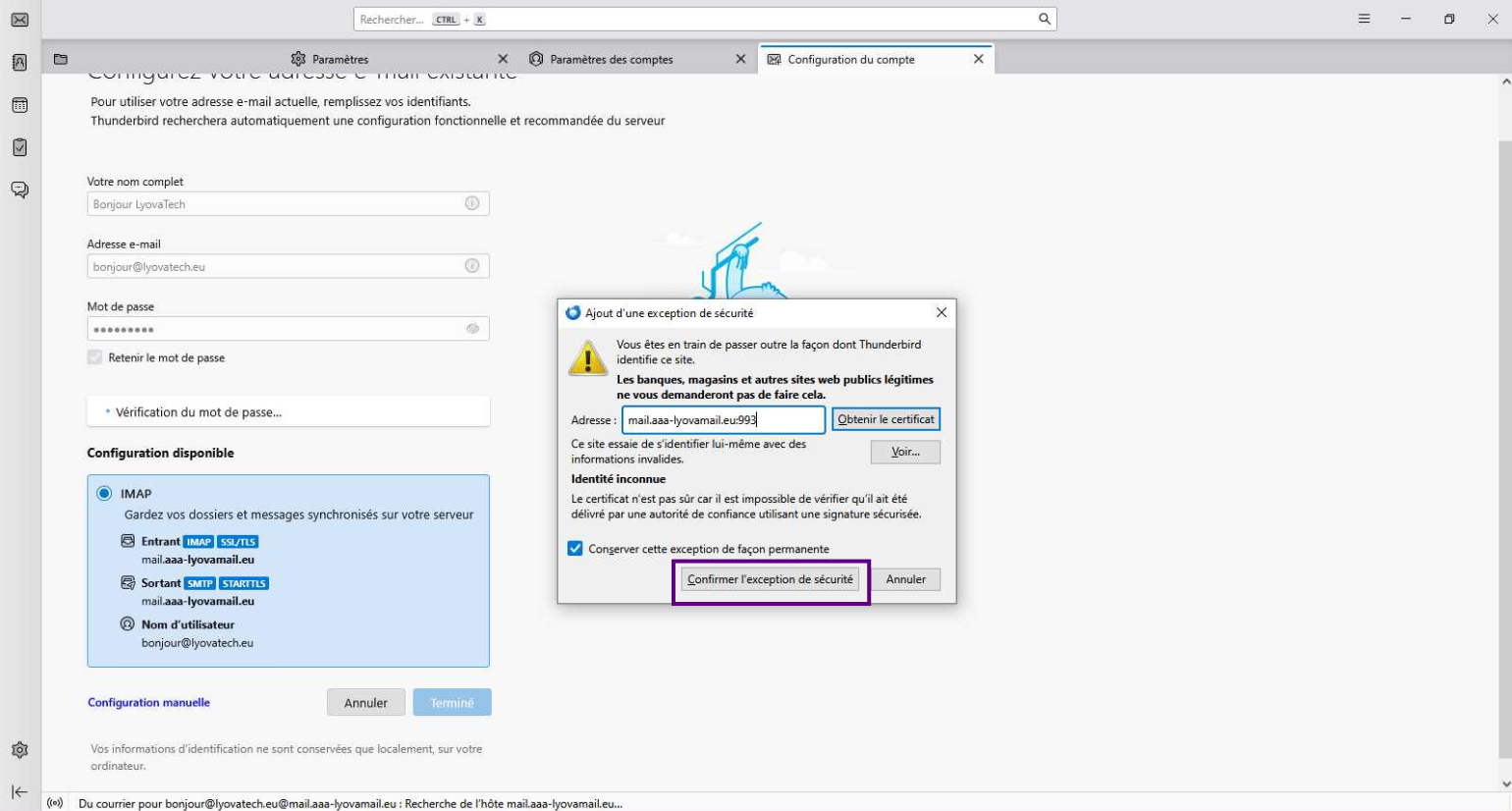Open the Address Book sidebar icon
The image size is (1512, 811).
point(20,62)
